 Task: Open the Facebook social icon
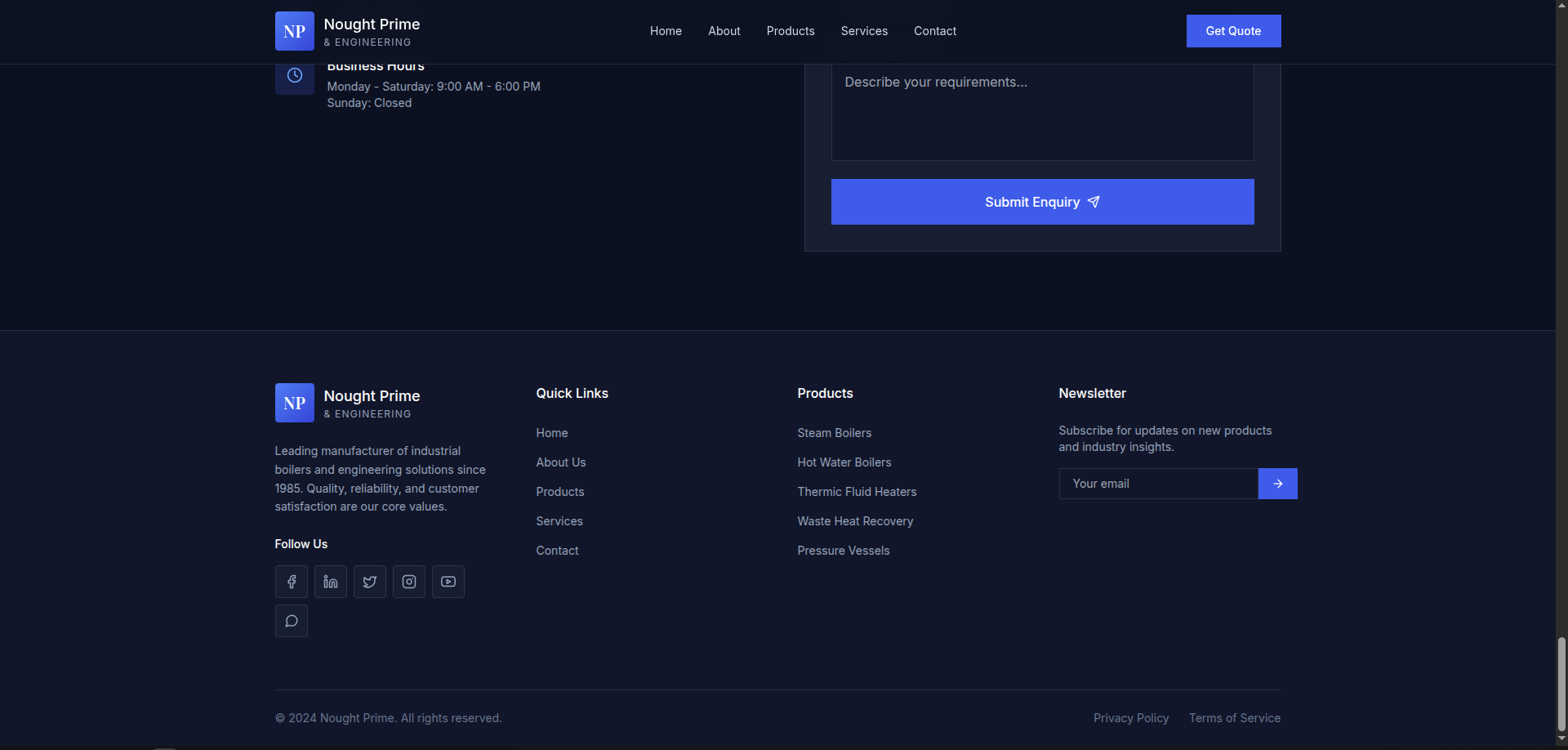tap(292, 582)
